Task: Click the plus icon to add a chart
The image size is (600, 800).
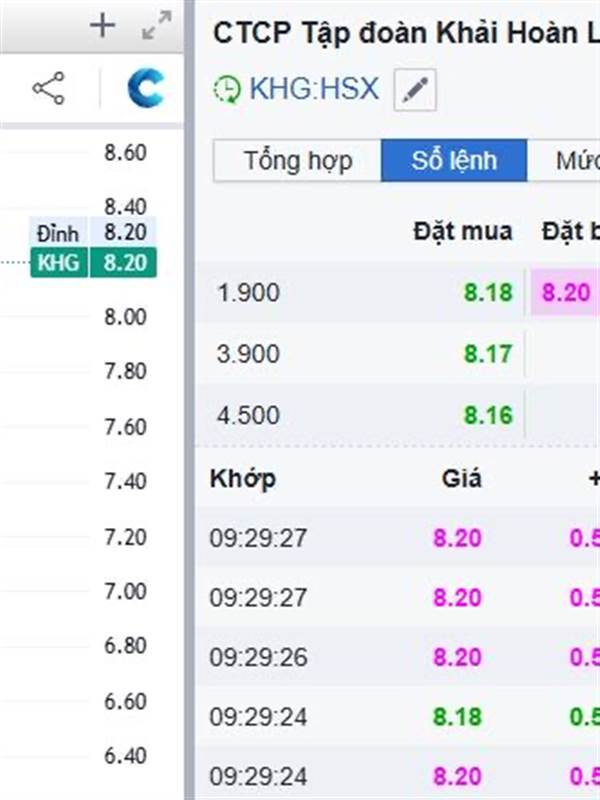Action: pyautogui.click(x=103, y=26)
